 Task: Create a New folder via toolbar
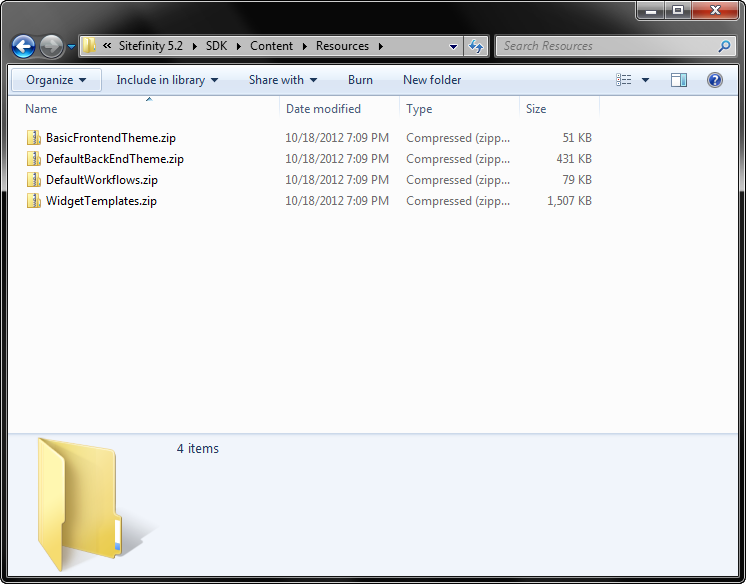pos(432,80)
